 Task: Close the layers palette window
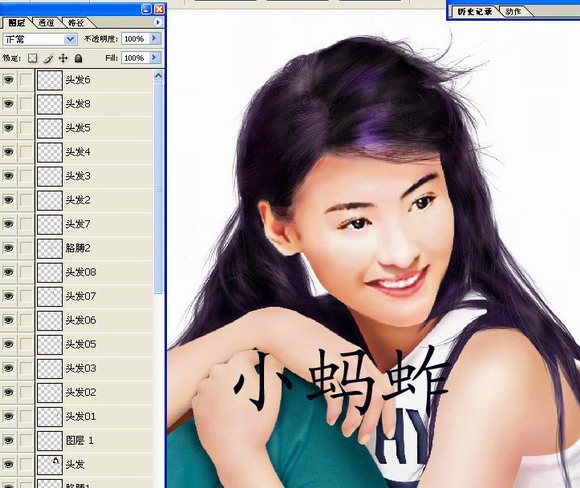click(x=159, y=9)
